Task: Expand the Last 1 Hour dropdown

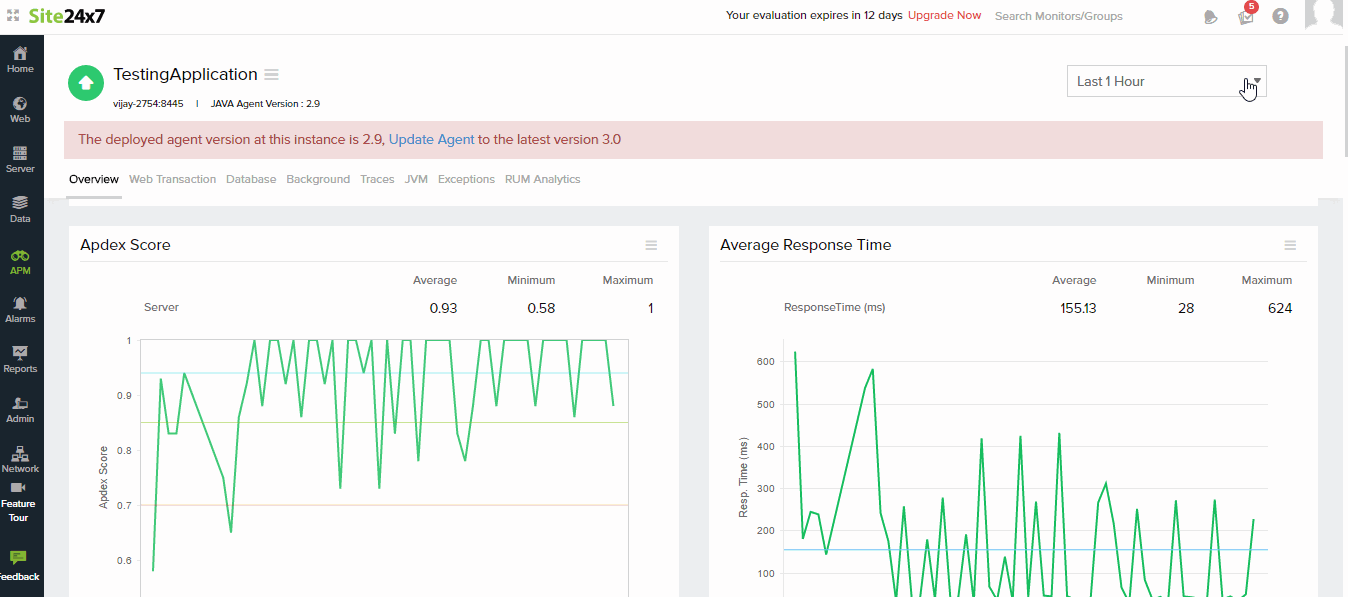Action: [x=1166, y=81]
